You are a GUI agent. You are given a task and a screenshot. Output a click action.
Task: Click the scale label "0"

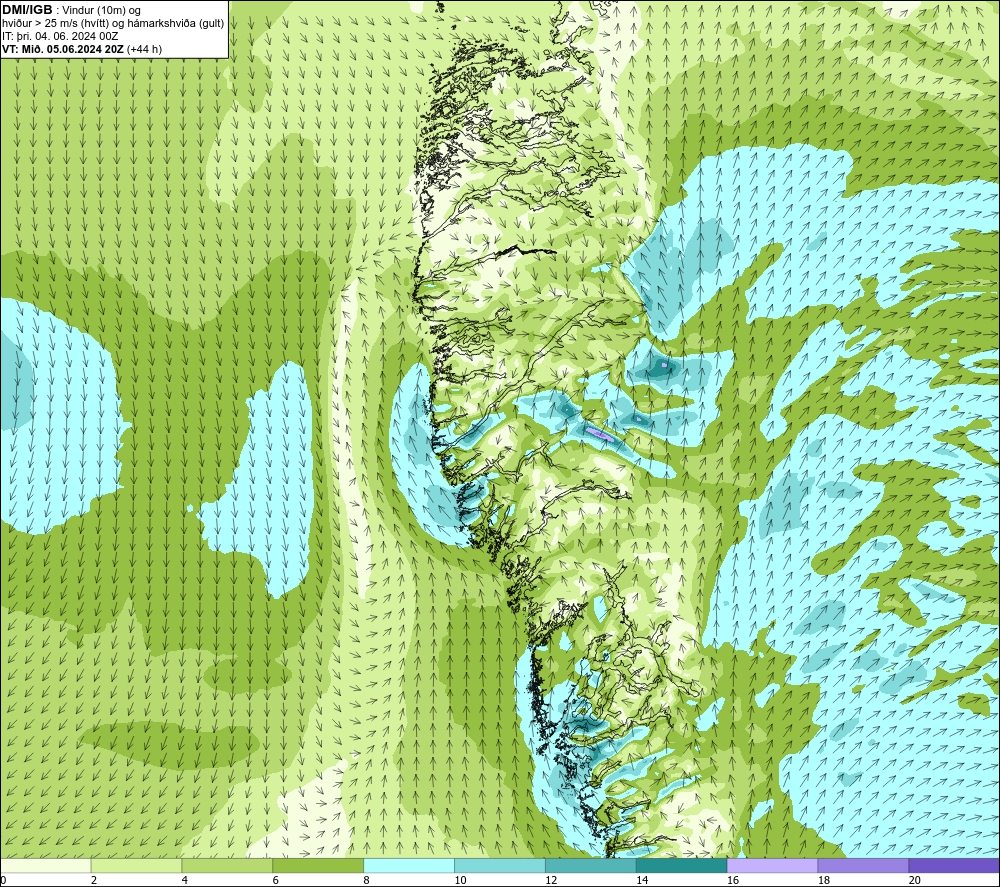tap(4, 881)
